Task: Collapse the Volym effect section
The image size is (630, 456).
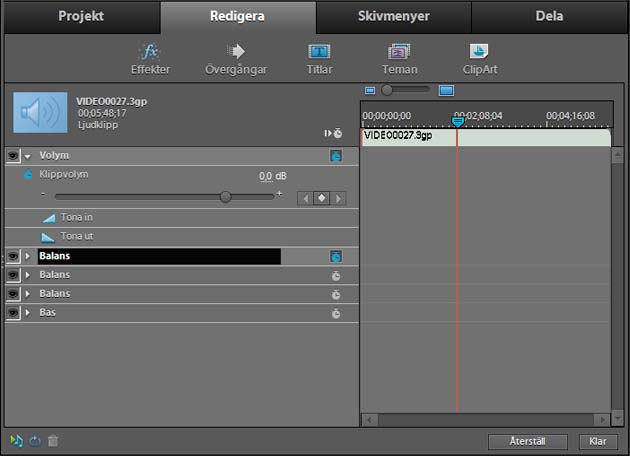Action: [28, 156]
